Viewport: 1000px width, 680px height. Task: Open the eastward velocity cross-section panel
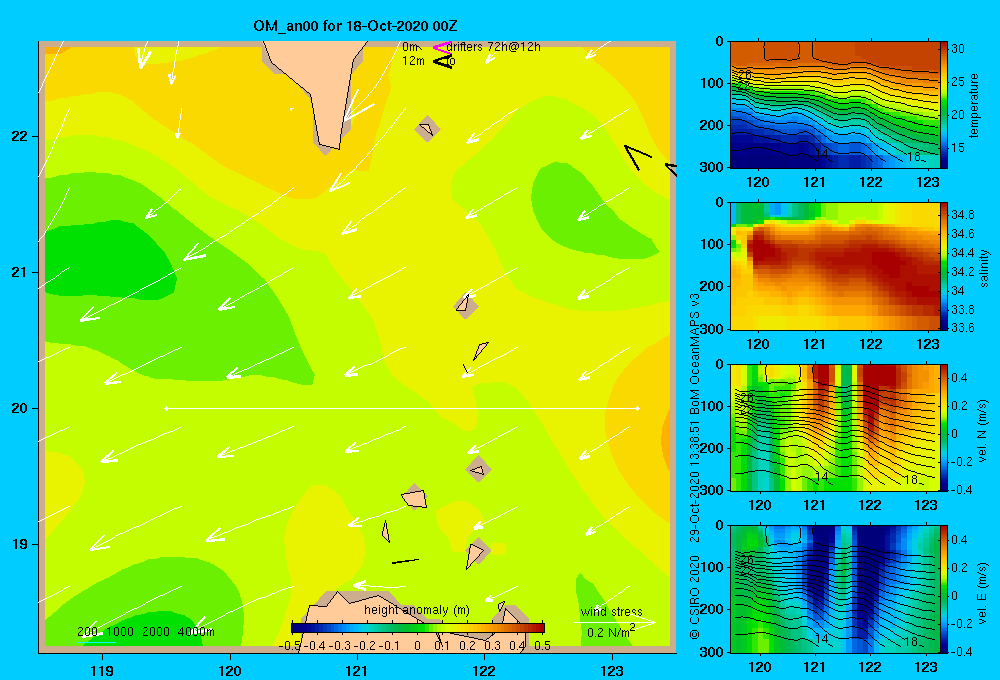pos(834,589)
